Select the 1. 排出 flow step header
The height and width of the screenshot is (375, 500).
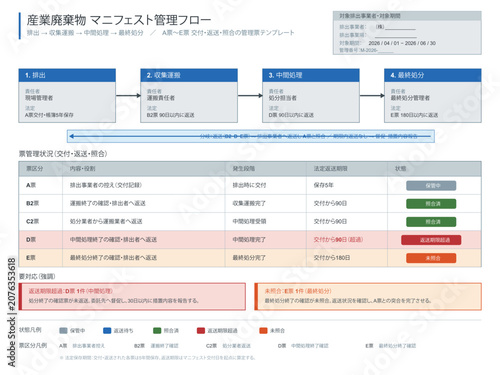coord(67,75)
